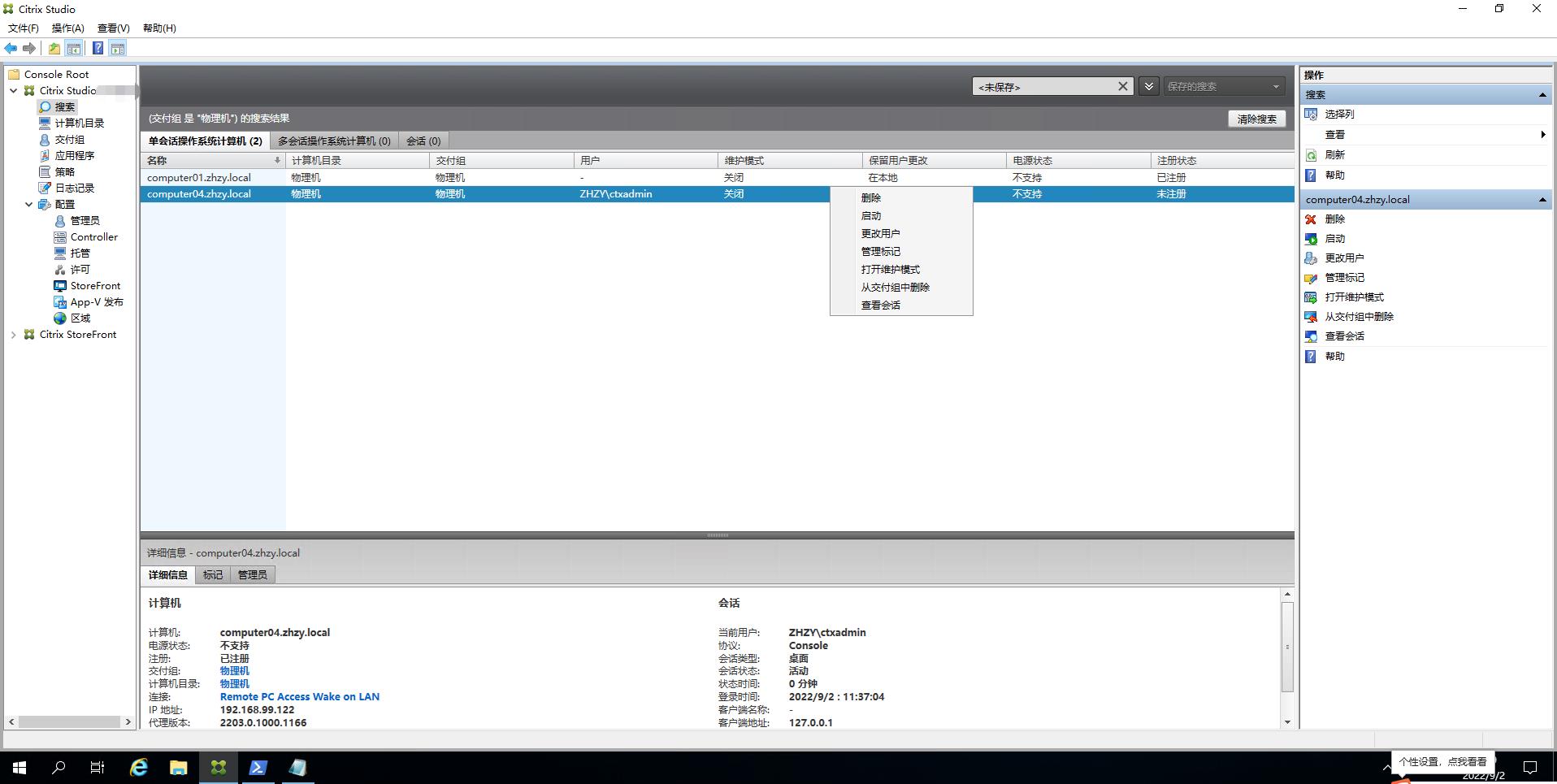Collapse the 配置 tree node
Viewport: 1557px width, 784px height.
coord(29,205)
